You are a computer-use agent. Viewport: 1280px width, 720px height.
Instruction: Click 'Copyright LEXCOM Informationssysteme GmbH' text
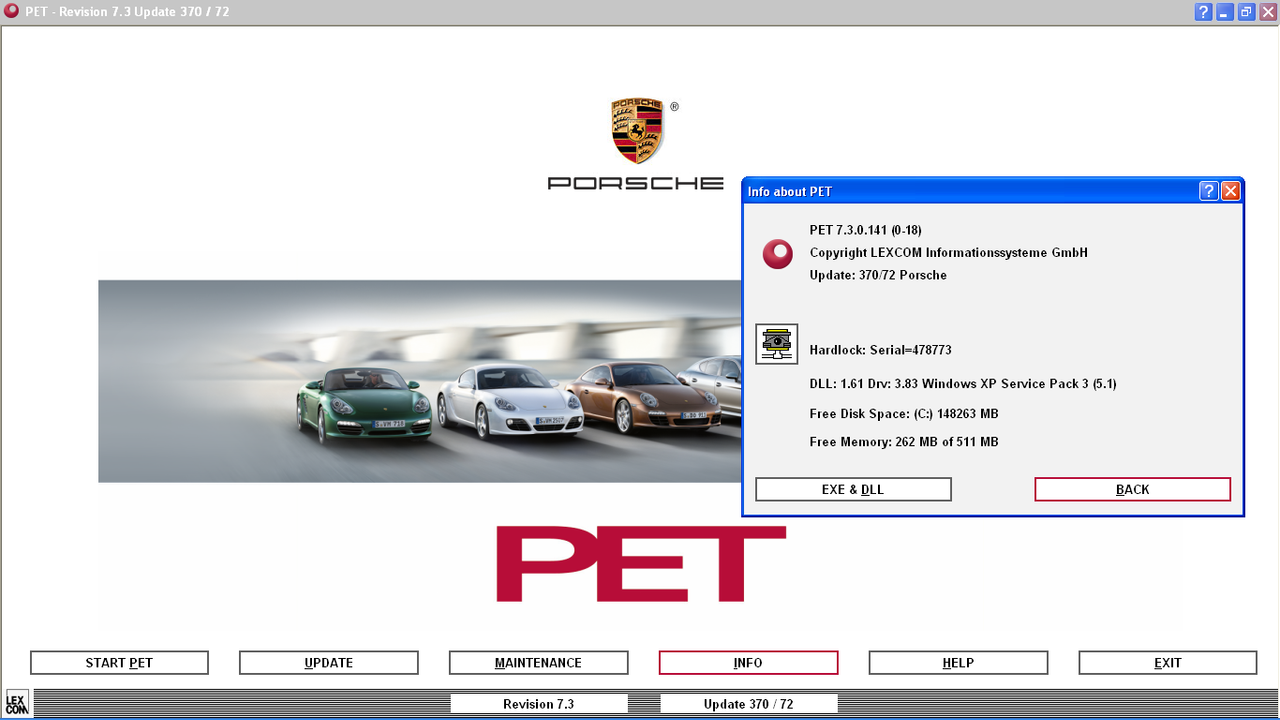948,253
